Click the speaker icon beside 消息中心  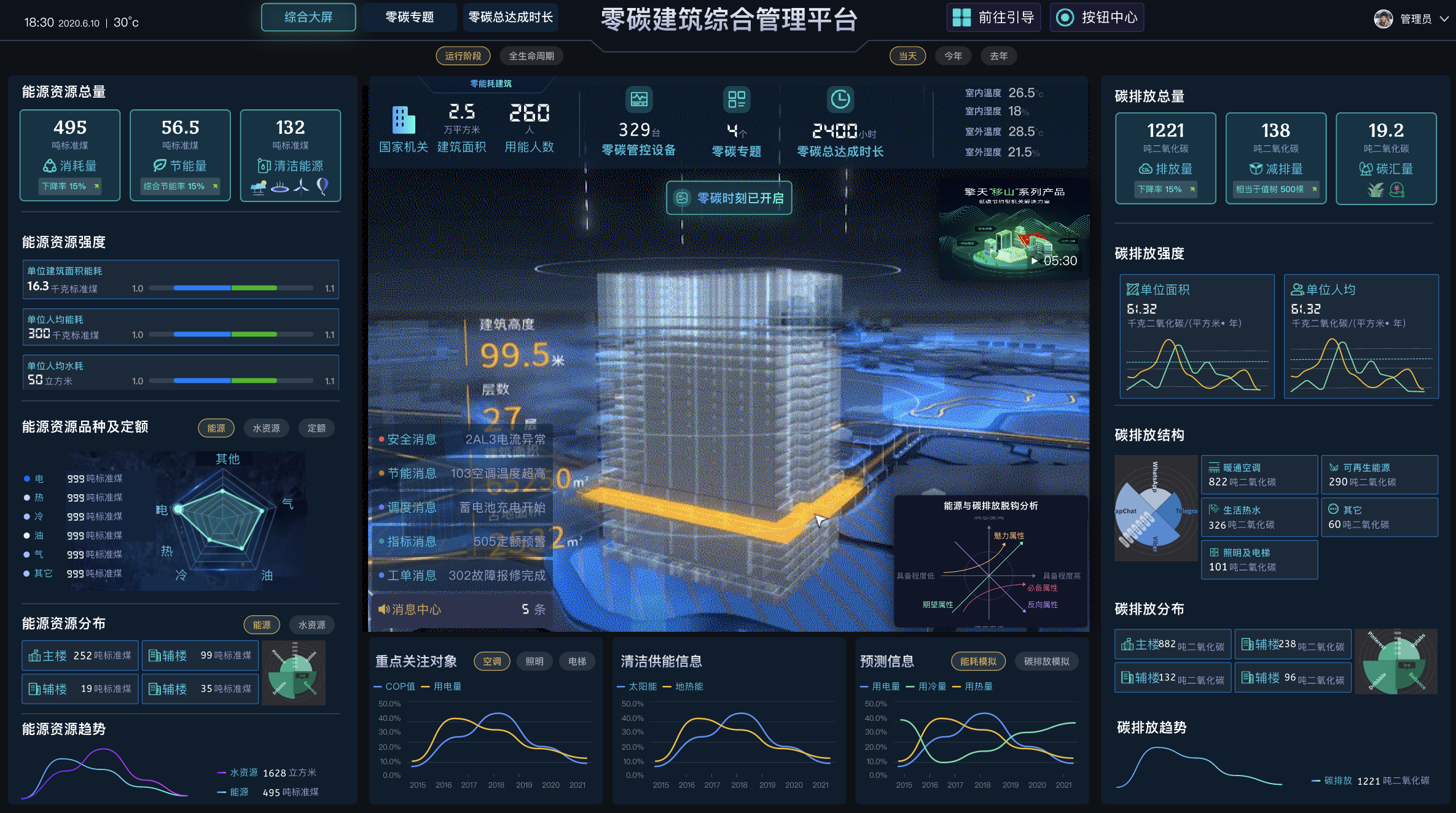pos(384,609)
